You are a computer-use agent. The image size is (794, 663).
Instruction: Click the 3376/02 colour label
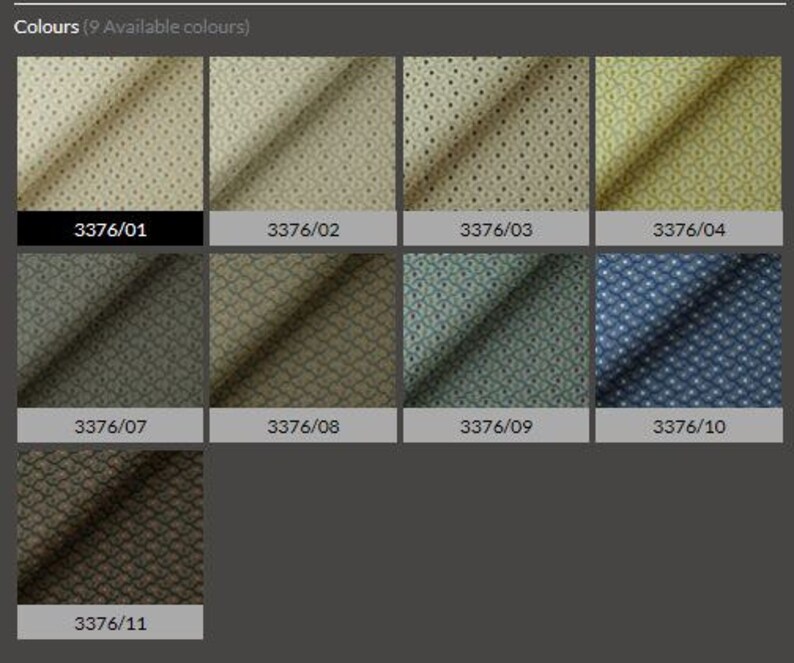(303, 229)
